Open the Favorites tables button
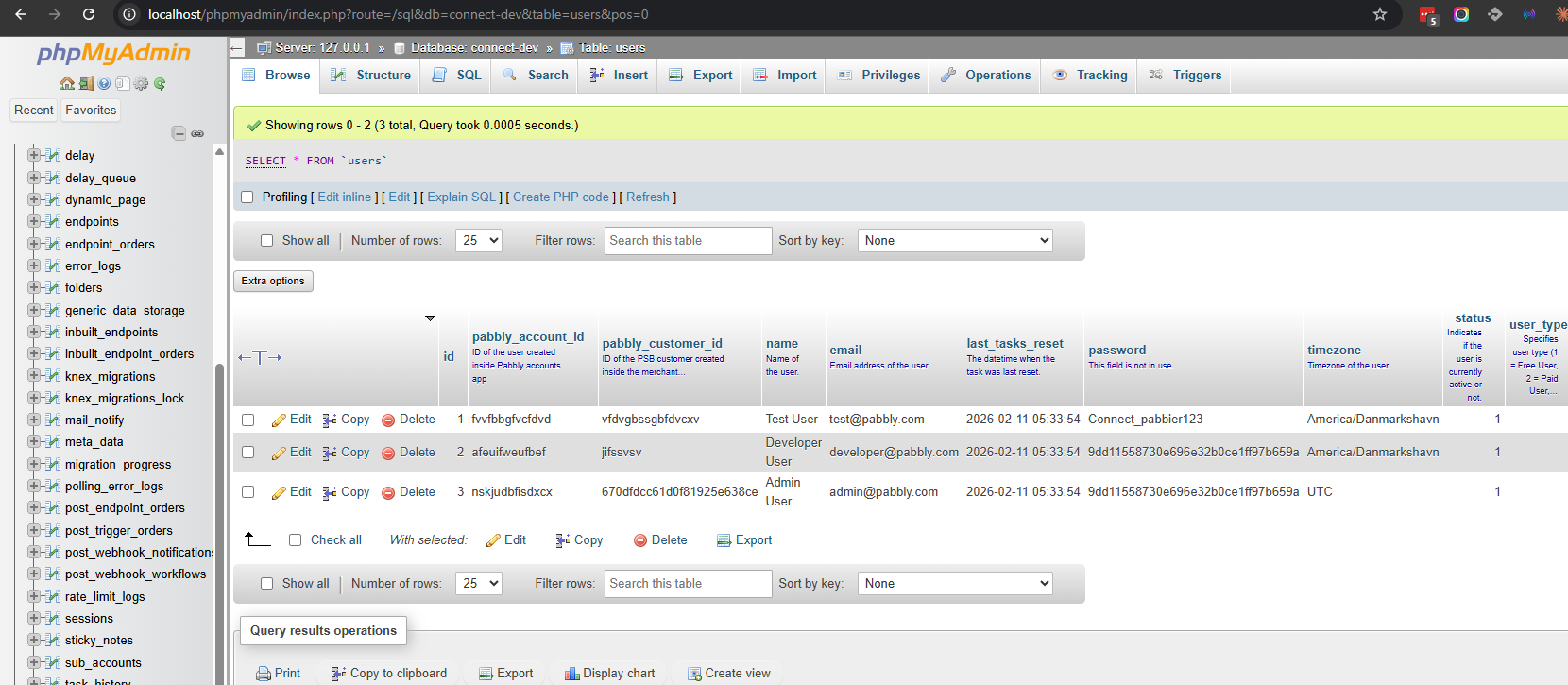Image resolution: width=1568 pixels, height=685 pixels. coord(91,111)
